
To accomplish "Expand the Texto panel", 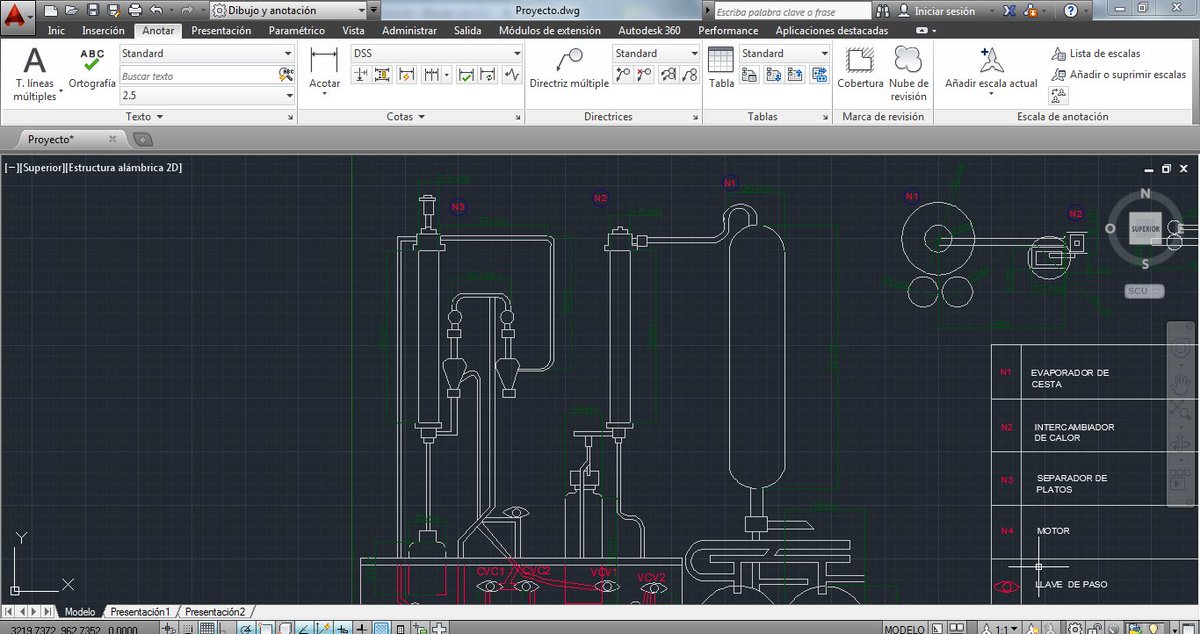I will click(x=145, y=117).
